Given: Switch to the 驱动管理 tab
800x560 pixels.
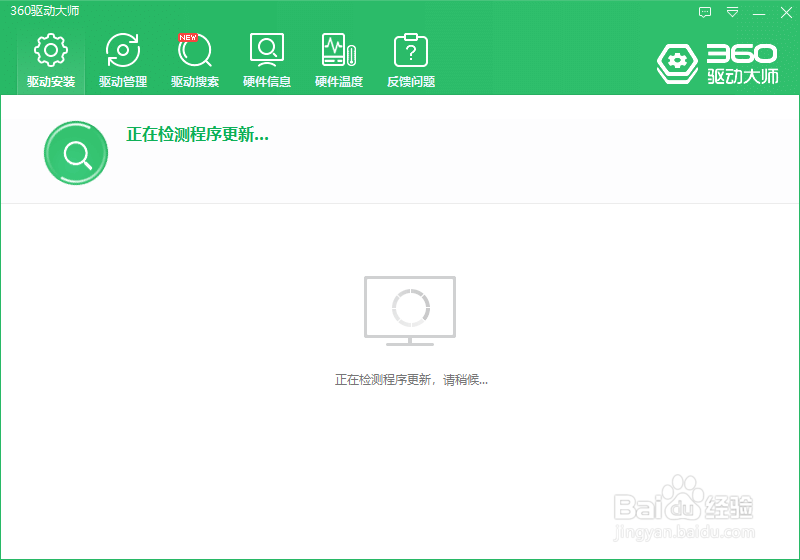Looking at the screenshot, I should pos(123,61).
